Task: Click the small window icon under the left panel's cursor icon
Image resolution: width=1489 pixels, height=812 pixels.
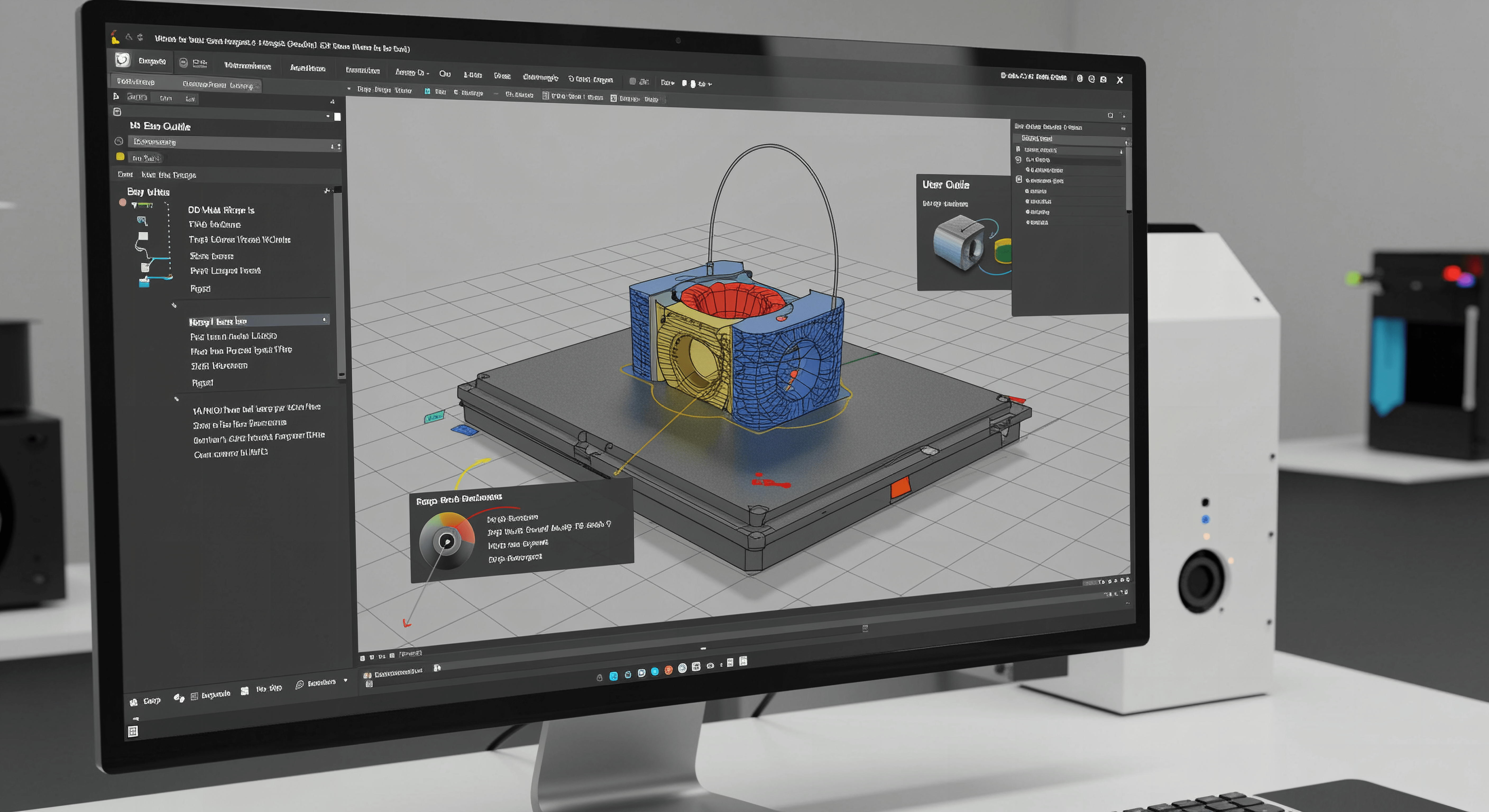Action: pos(117,112)
